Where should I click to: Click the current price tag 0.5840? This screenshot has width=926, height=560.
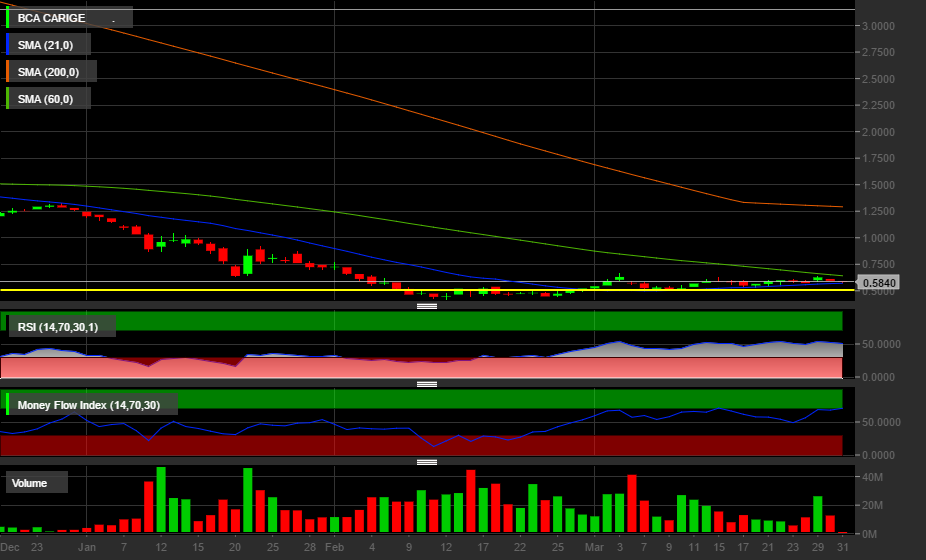tap(878, 283)
